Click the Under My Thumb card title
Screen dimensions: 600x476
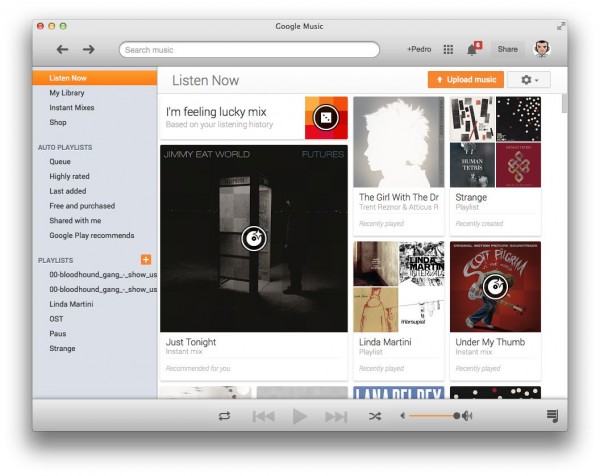coord(490,342)
